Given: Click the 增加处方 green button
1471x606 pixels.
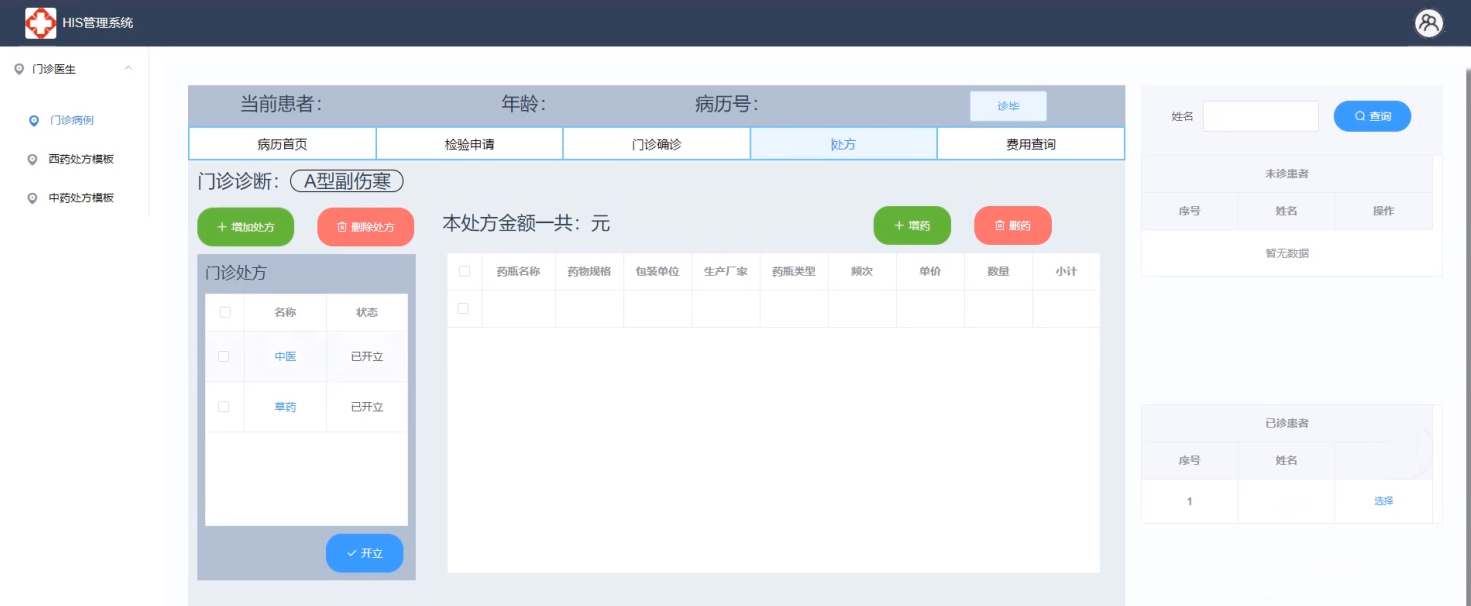Looking at the screenshot, I should coord(246,227).
